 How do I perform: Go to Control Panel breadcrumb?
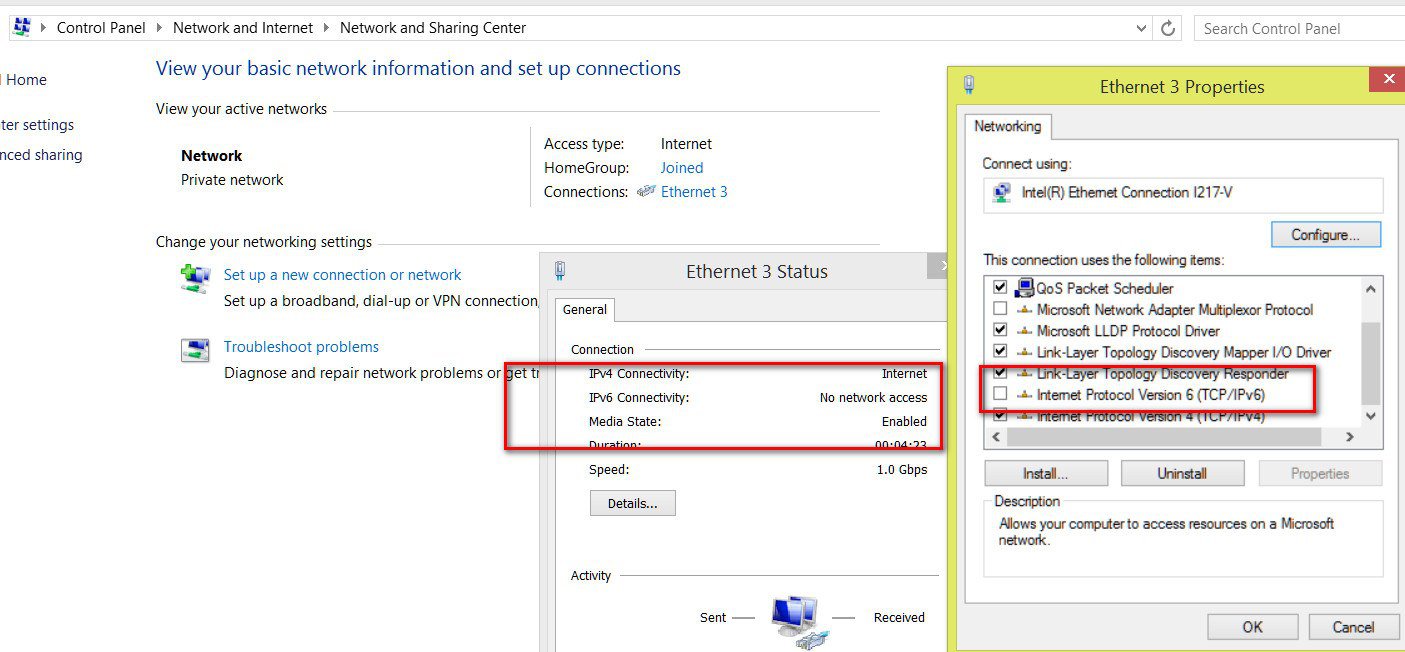(x=101, y=28)
